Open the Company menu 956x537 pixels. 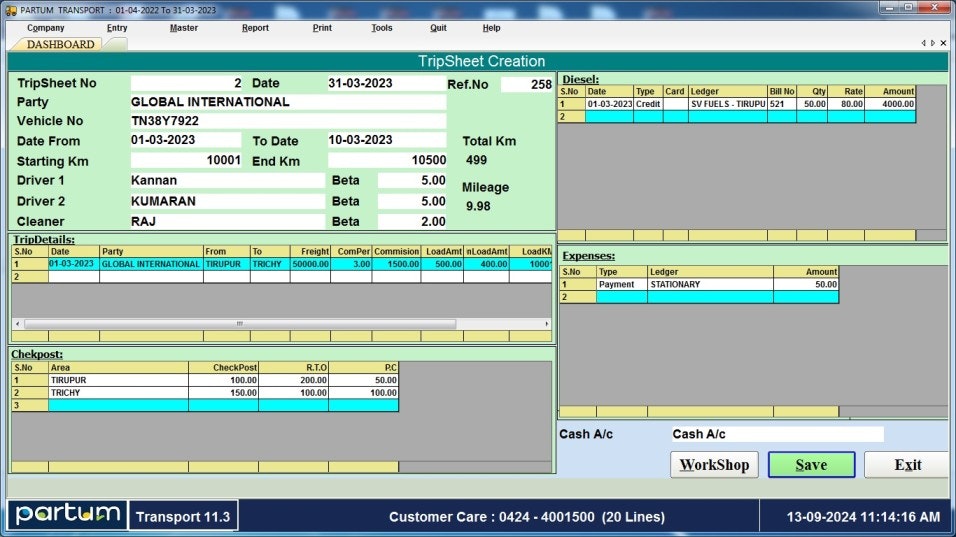click(x=45, y=28)
